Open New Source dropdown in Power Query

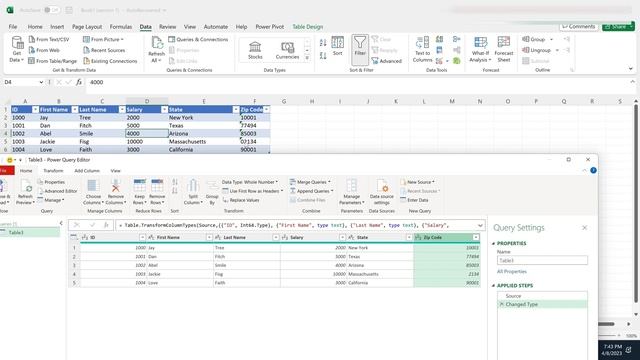click(x=418, y=182)
